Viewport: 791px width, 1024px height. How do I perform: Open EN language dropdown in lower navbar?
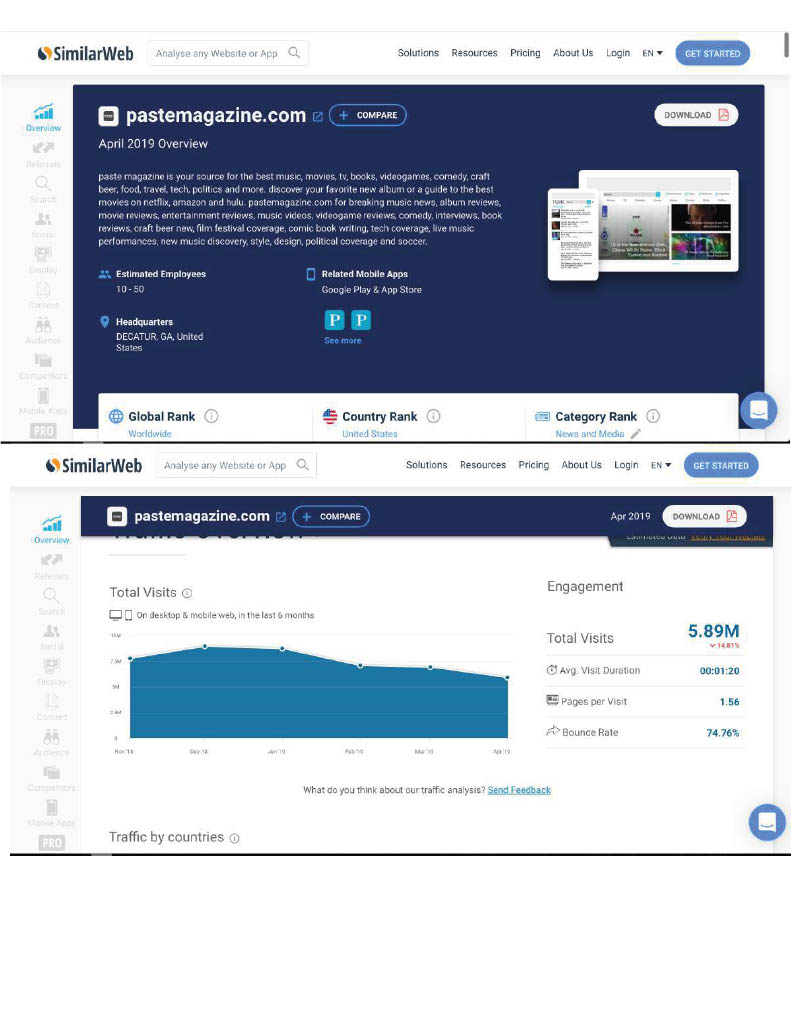point(660,466)
